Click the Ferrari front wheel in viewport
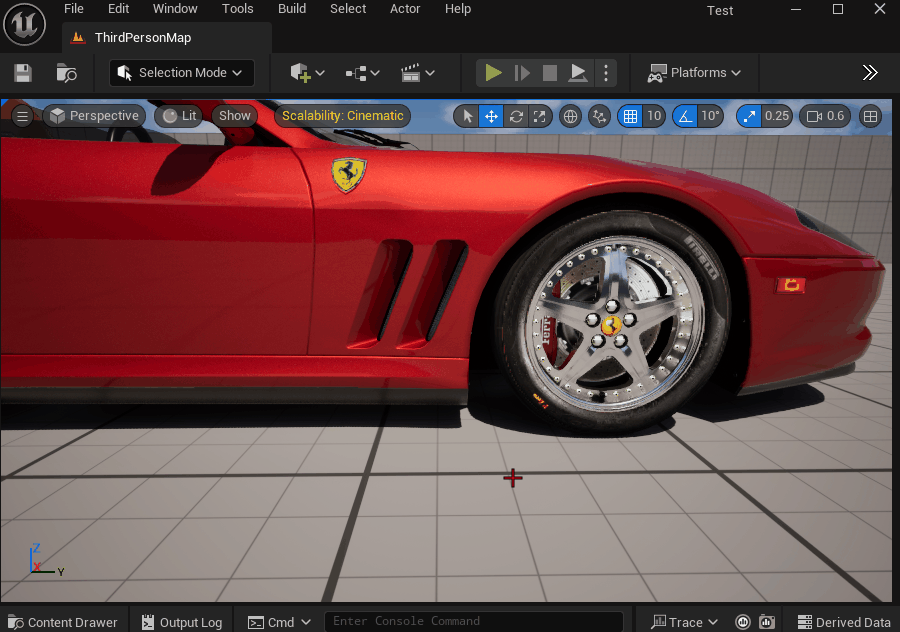Viewport: 900px width, 632px height. [x=612, y=324]
